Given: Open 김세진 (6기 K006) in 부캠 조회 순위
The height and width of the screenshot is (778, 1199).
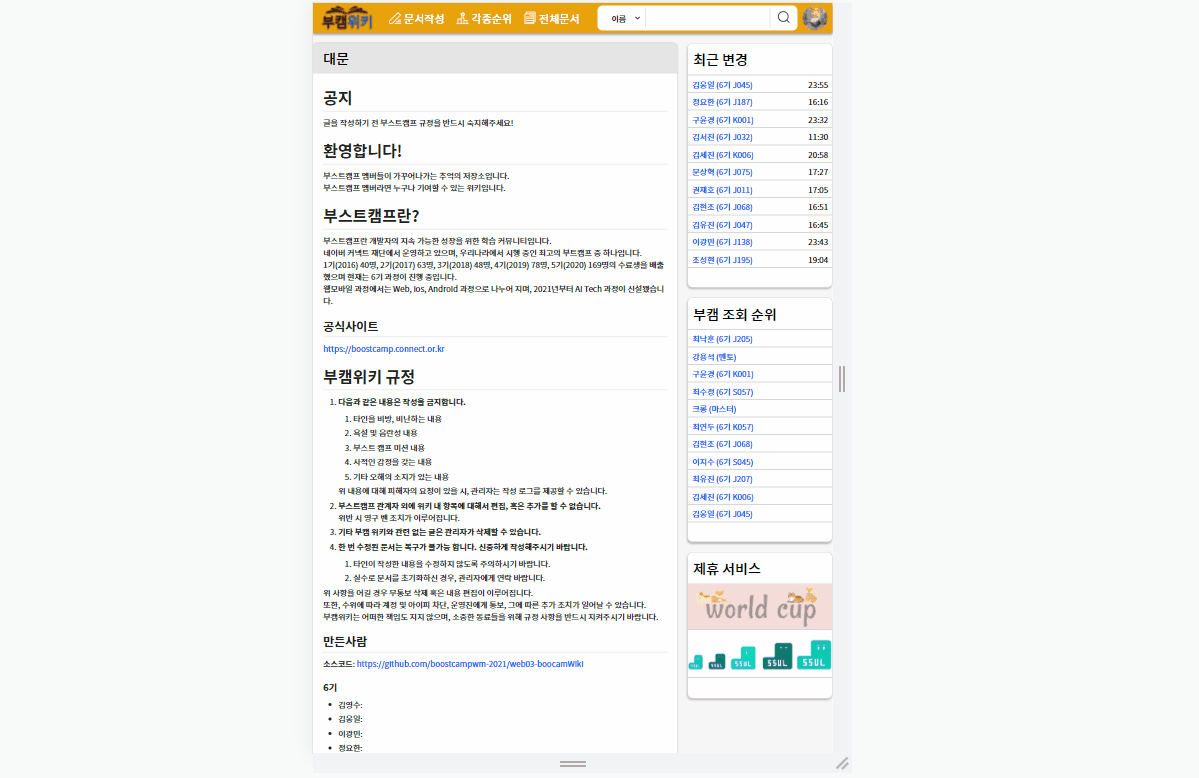Looking at the screenshot, I should point(723,497).
